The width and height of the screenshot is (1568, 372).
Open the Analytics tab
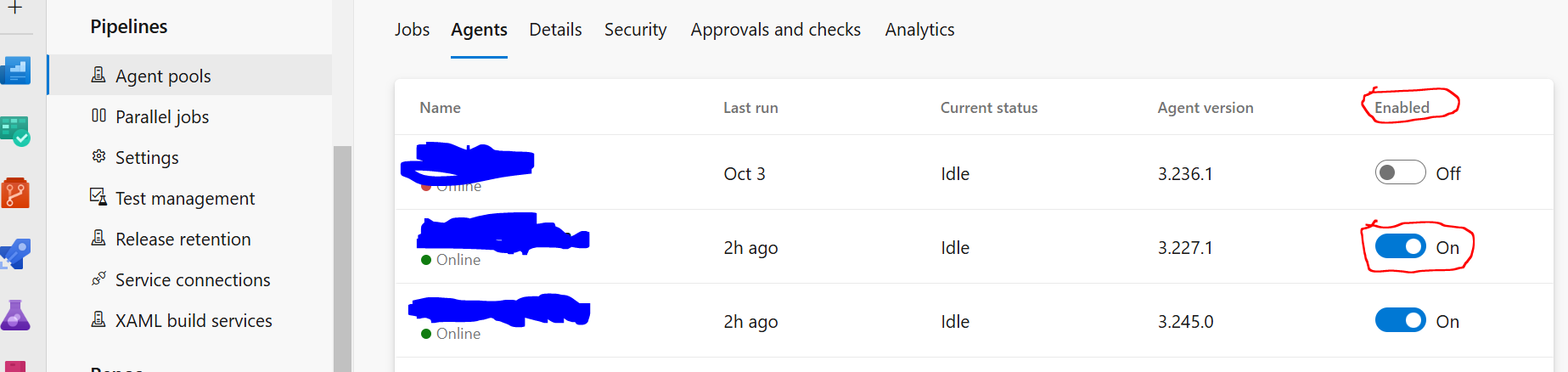coord(919,30)
